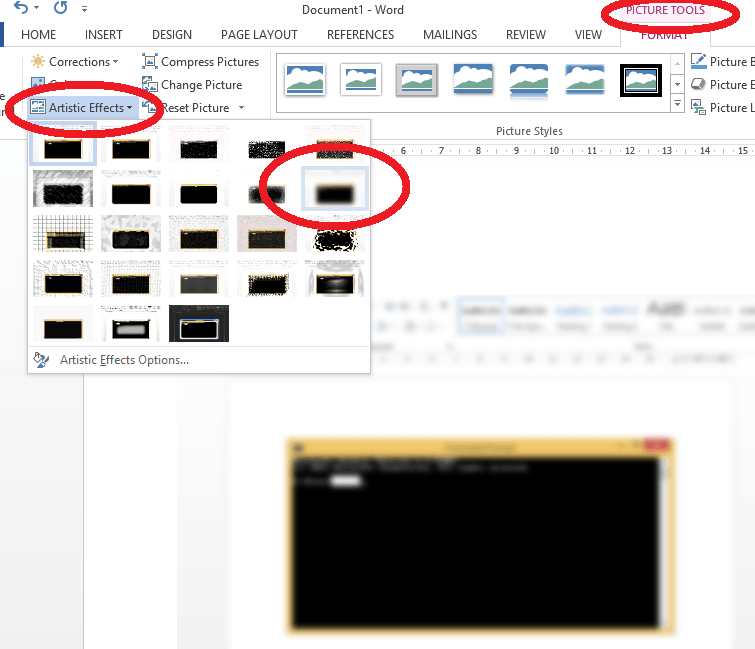Viewport: 755px width, 649px height.
Task: Click the Compress Pictures icon
Action: (x=150, y=62)
